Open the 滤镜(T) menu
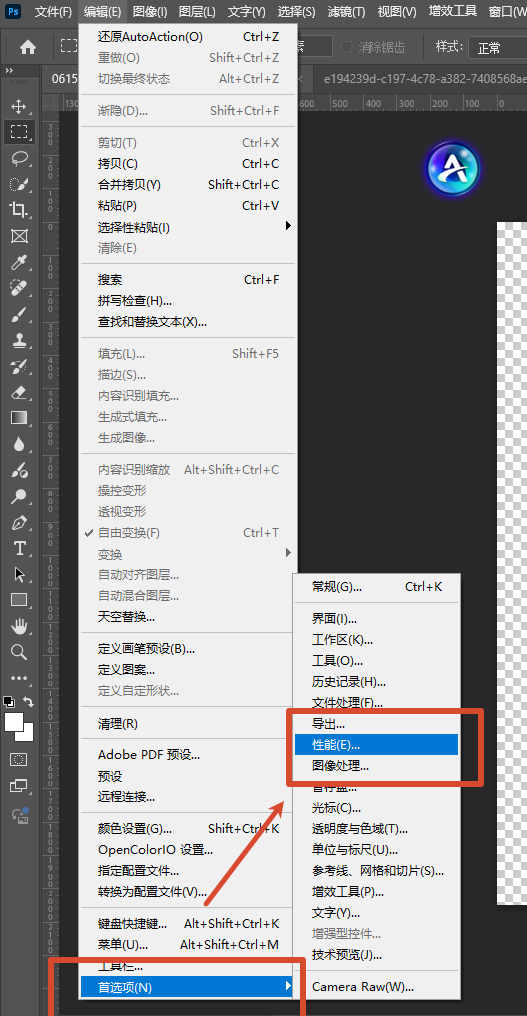This screenshot has height=1016, width=527. click(346, 12)
